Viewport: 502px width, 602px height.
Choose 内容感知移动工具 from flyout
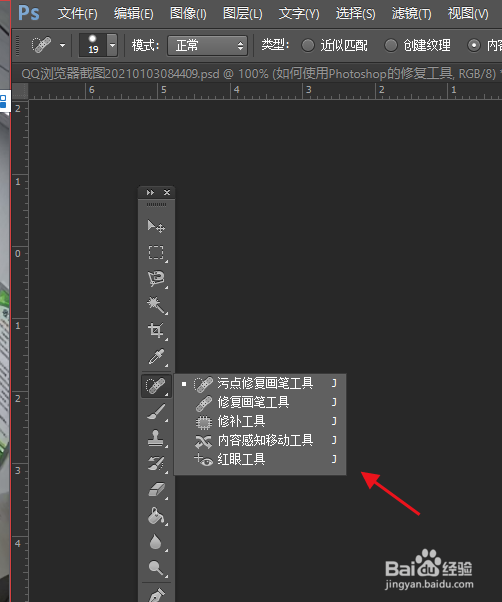[260, 440]
